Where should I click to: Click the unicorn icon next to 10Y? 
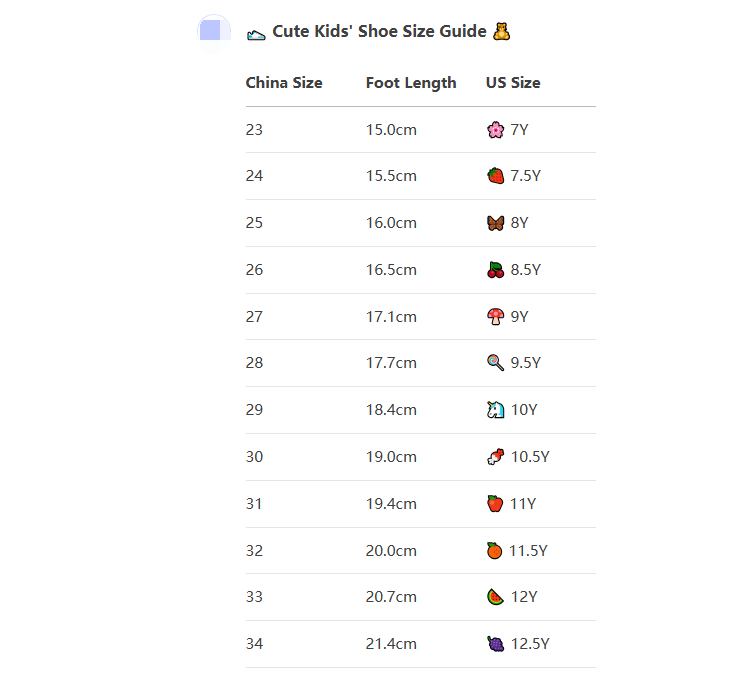click(x=495, y=410)
